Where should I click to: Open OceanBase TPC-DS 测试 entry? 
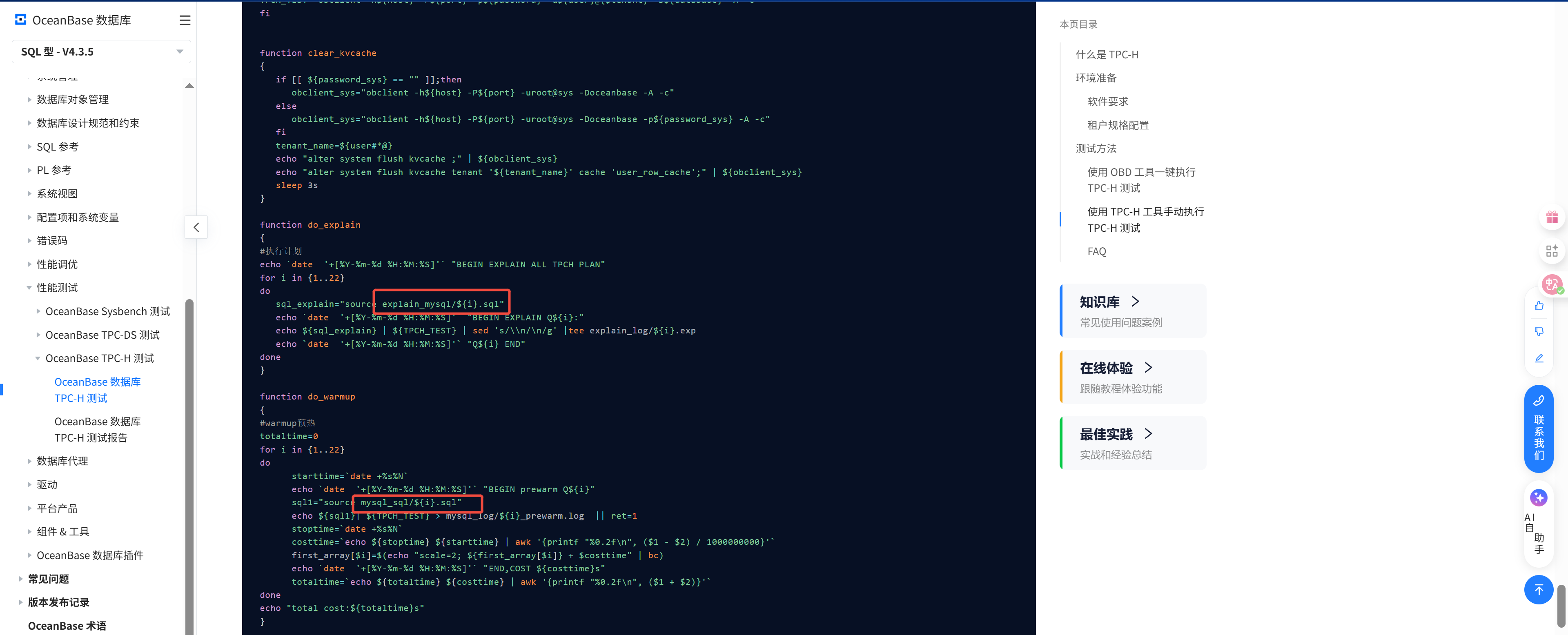pos(102,335)
